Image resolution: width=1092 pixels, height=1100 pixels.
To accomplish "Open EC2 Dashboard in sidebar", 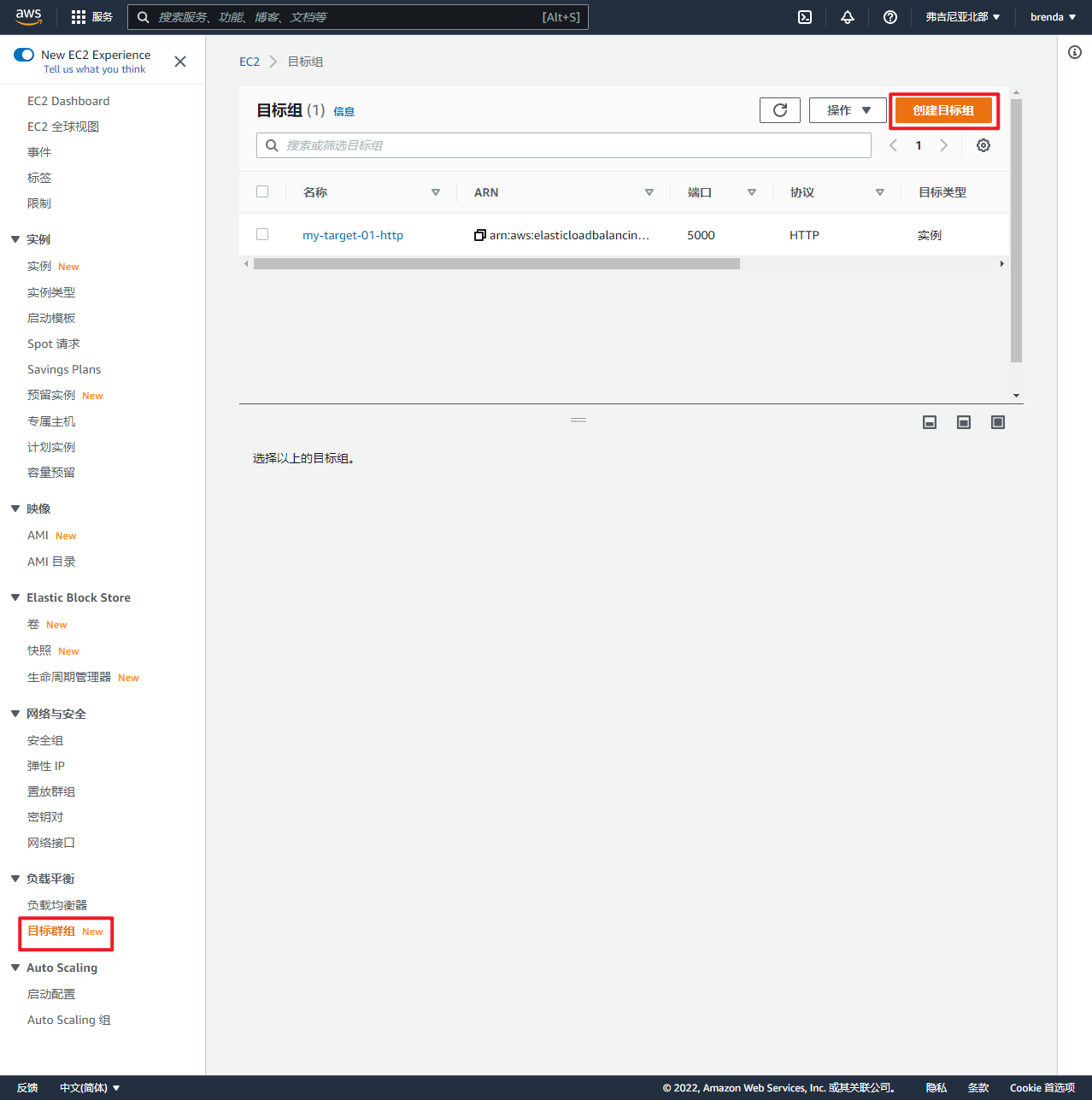I will pos(68,101).
